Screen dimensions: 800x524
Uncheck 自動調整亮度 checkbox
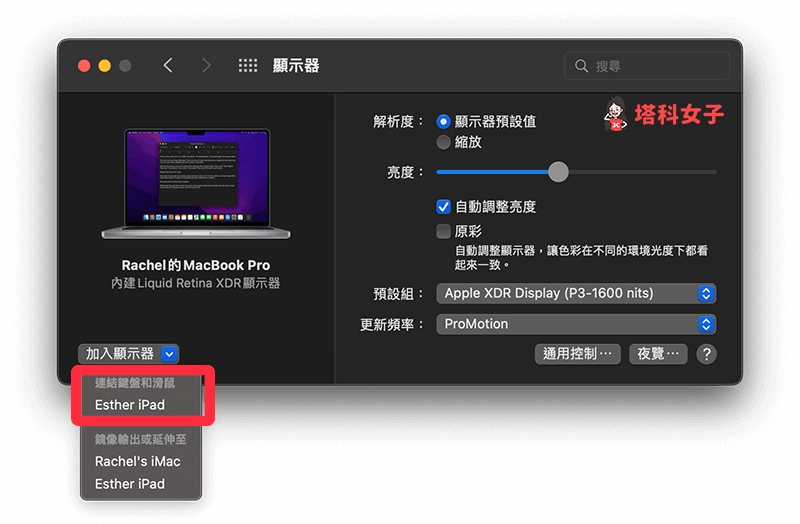click(443, 207)
